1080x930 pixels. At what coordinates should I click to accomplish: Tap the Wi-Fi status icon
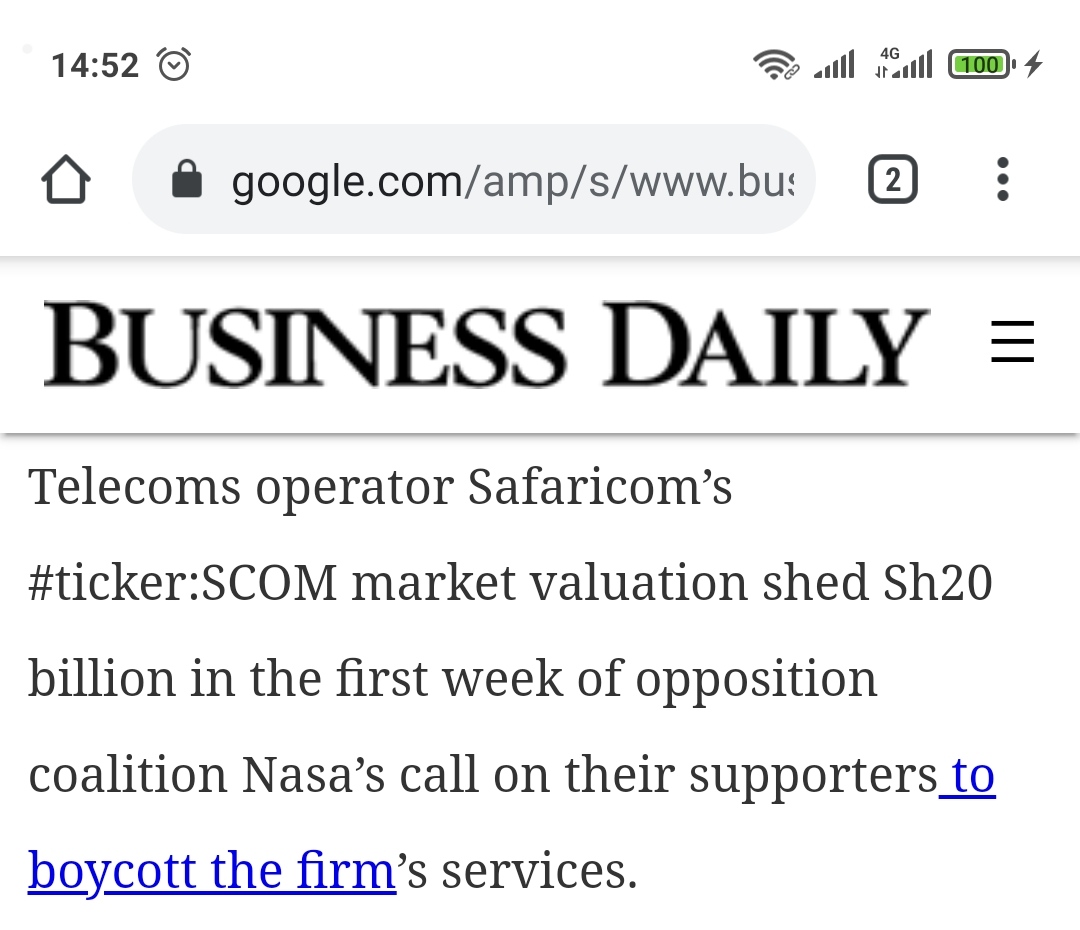[x=776, y=65]
